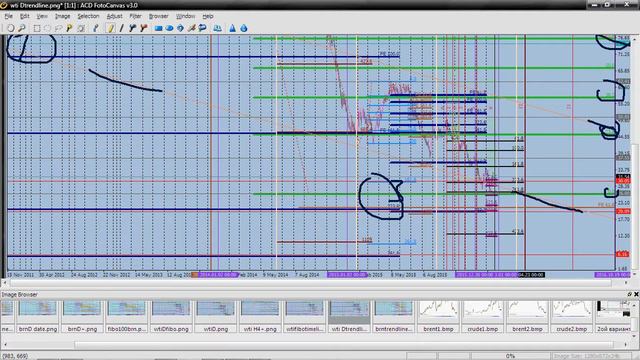This screenshot has height=360, width=640.
Task: Pin the Image Browser panel
Action: [x=629, y=294]
